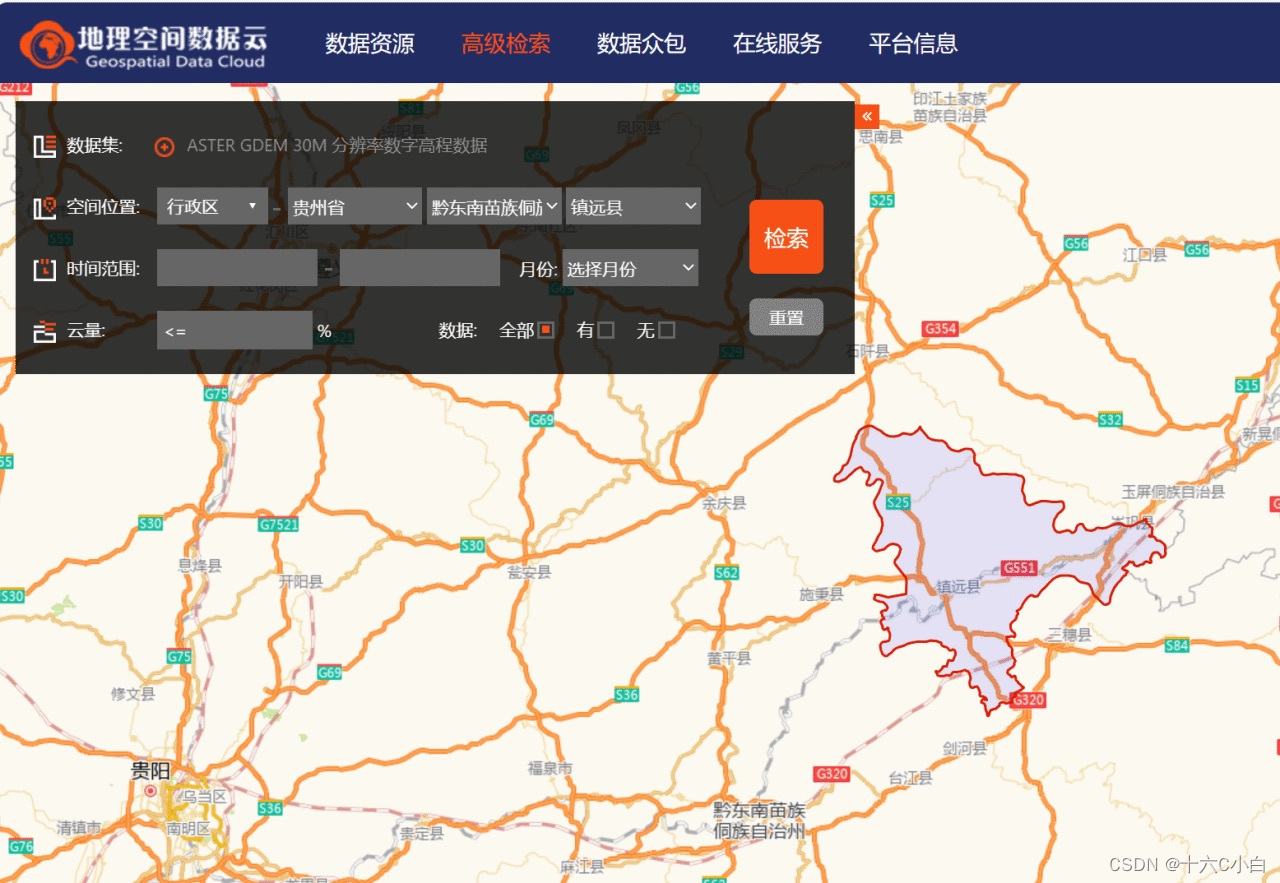Click the 云量 cloud cover icon

[44, 331]
